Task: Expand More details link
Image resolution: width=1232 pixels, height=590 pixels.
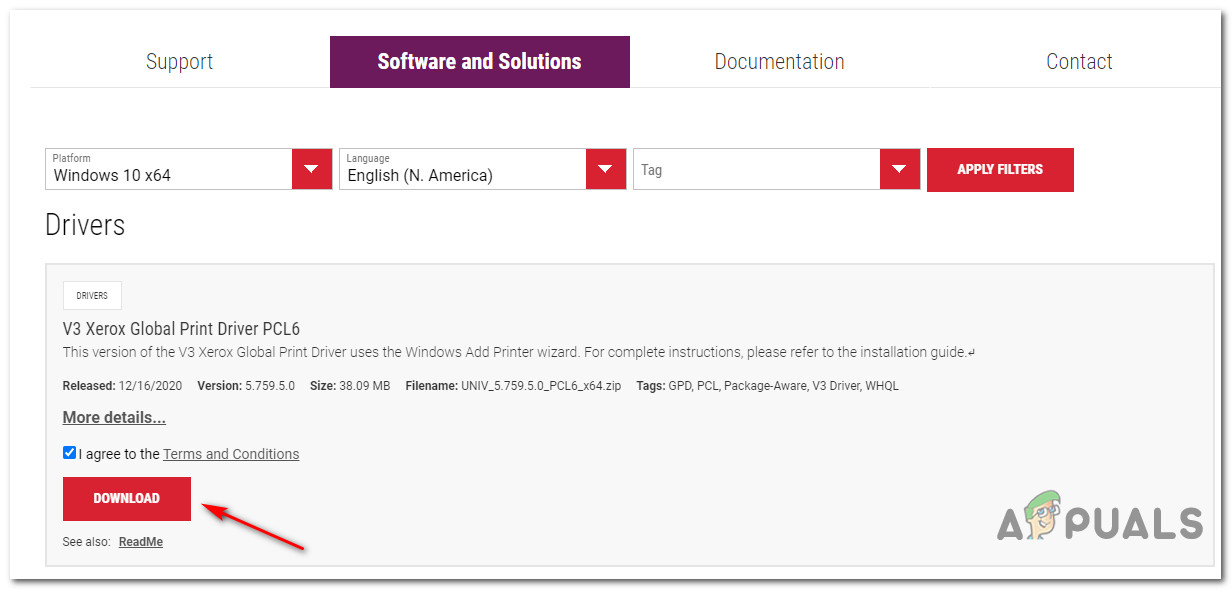Action: click(114, 417)
